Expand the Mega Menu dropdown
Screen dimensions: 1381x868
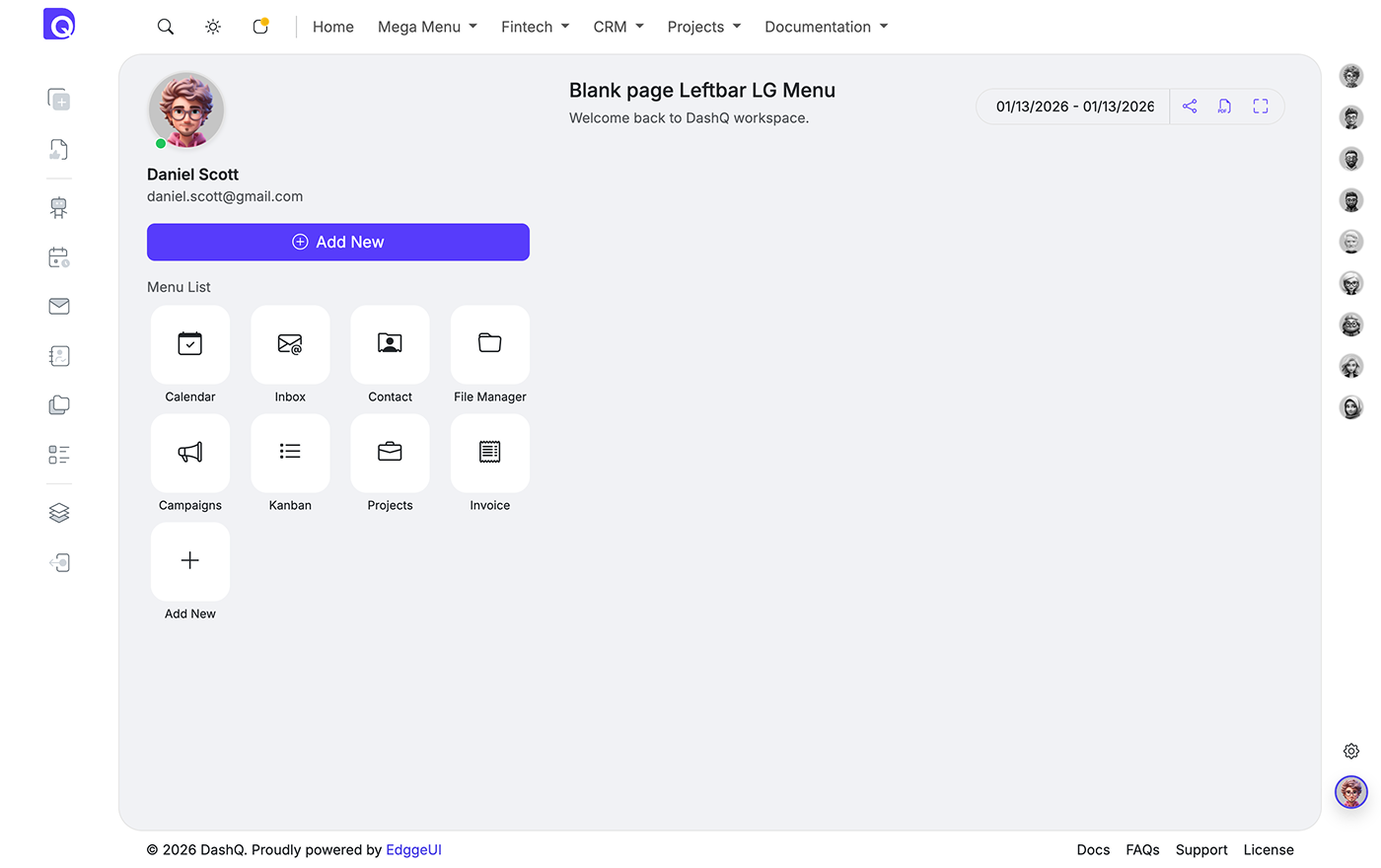[x=427, y=27]
